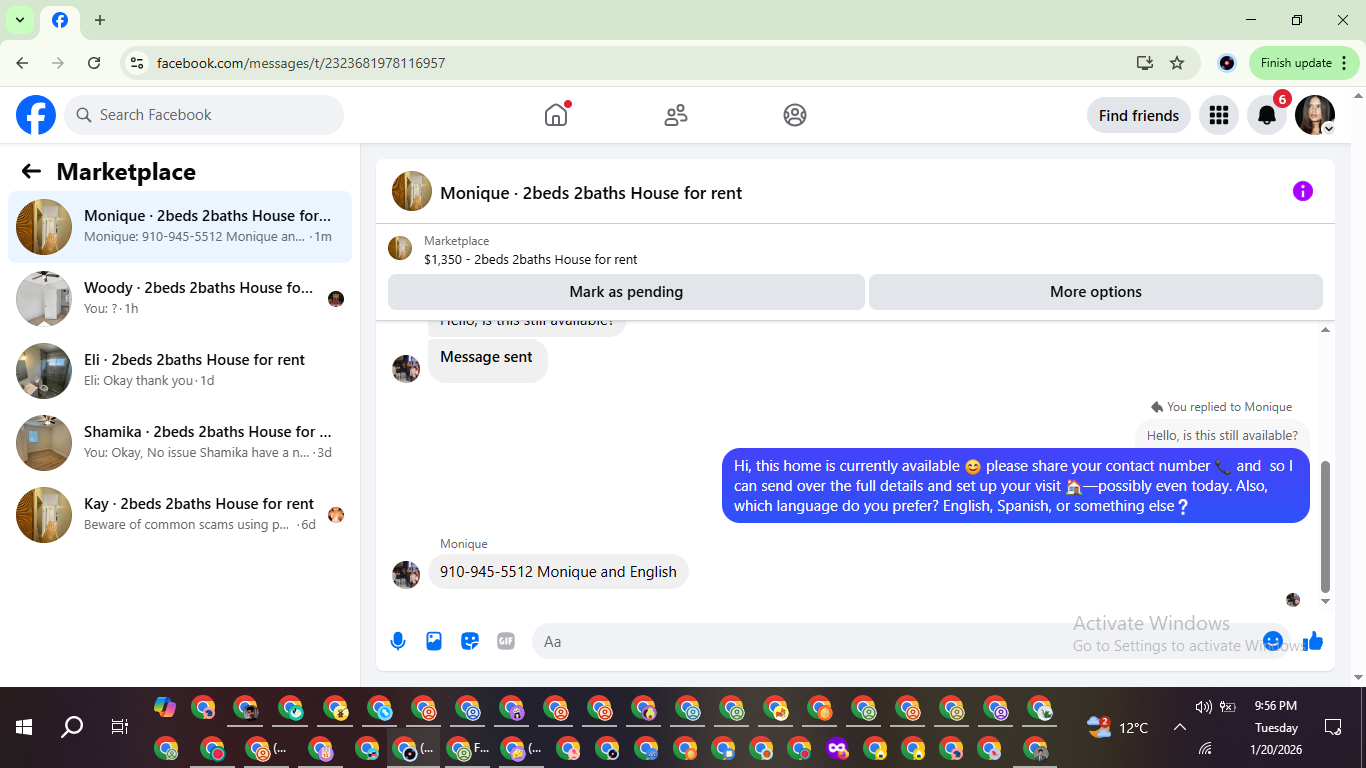Click the blue "Hi, this home is currently available" message
Image resolution: width=1366 pixels, height=768 pixels.
1016,485
